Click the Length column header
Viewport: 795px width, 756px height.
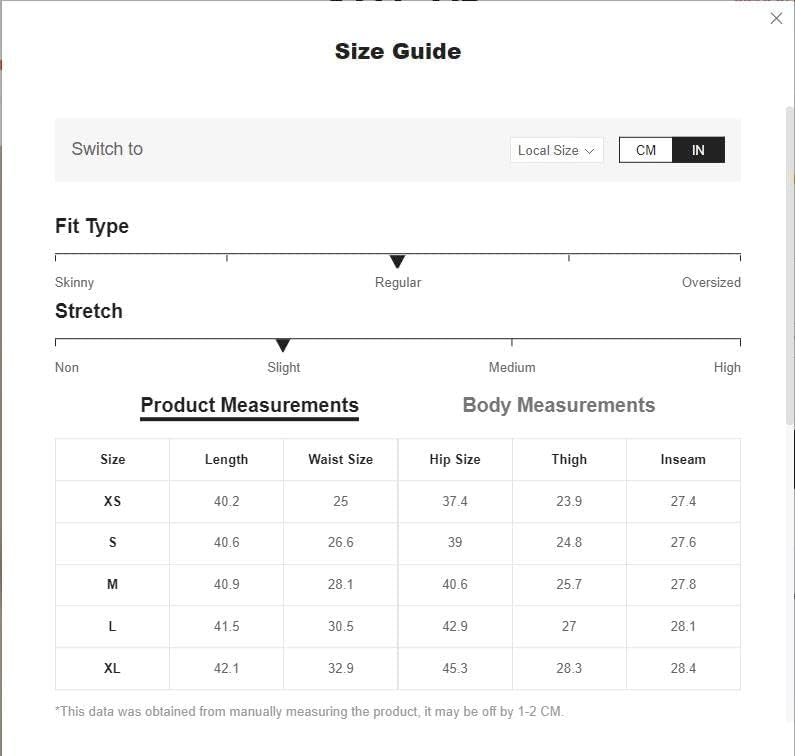[x=226, y=459]
